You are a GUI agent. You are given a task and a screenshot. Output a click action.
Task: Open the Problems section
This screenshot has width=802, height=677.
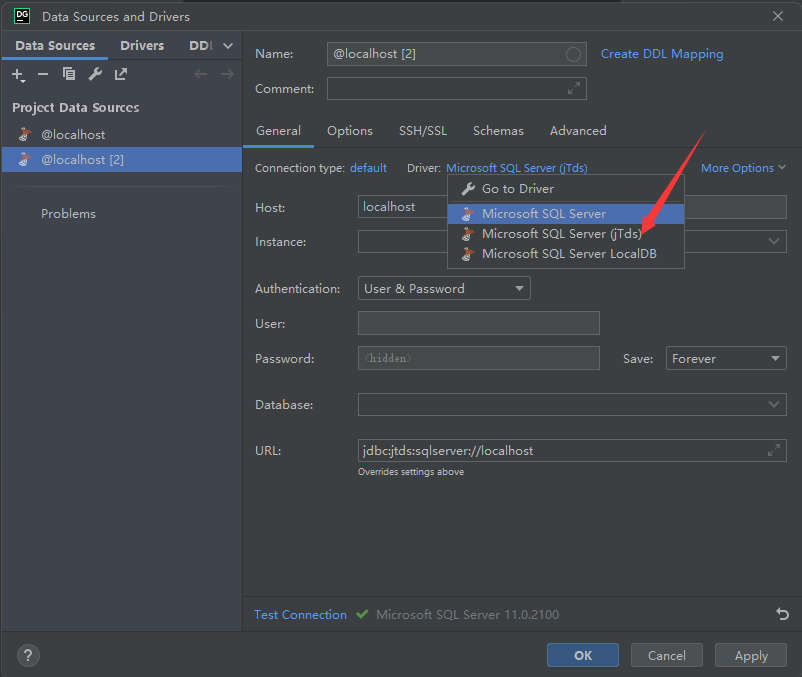coord(69,214)
